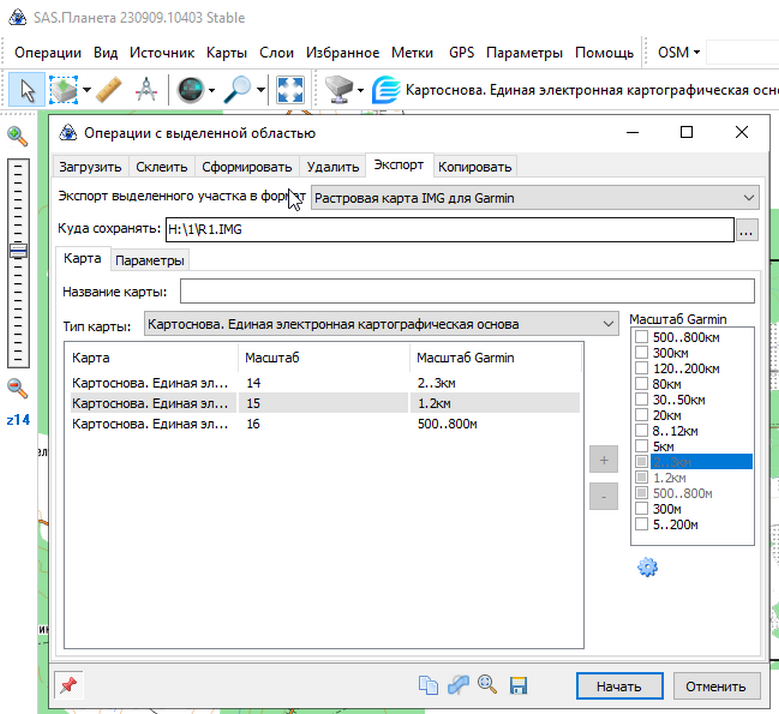
Task: Open the OSM dropdown in toolbar
Action: point(679,52)
